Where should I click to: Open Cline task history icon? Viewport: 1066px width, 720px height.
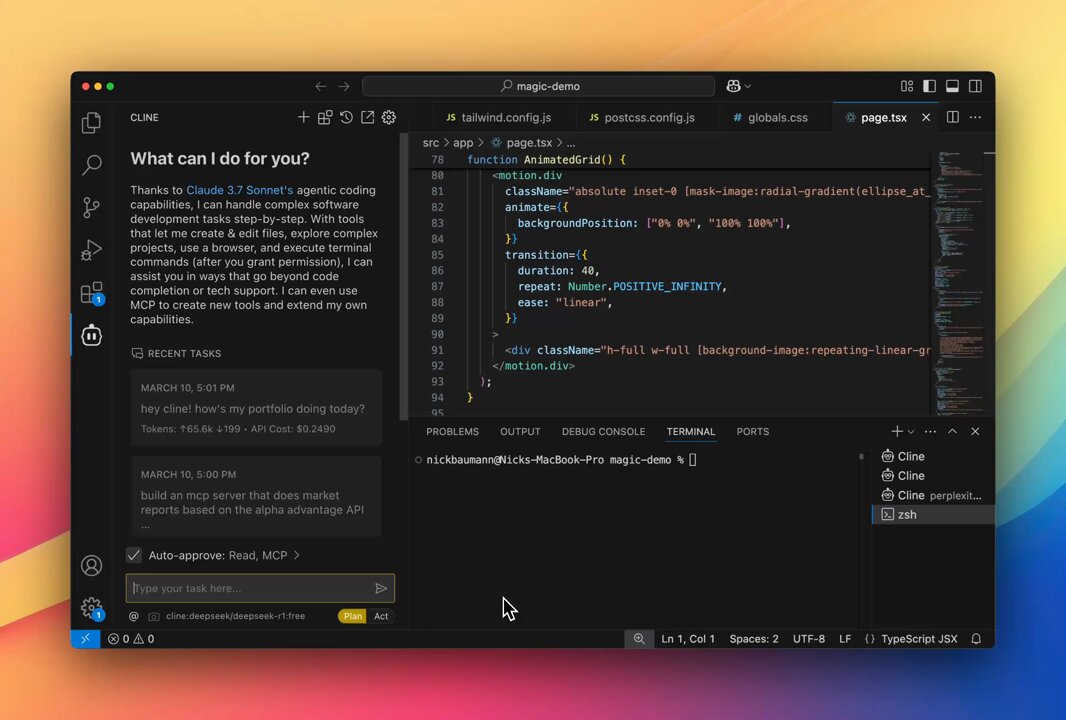point(346,118)
